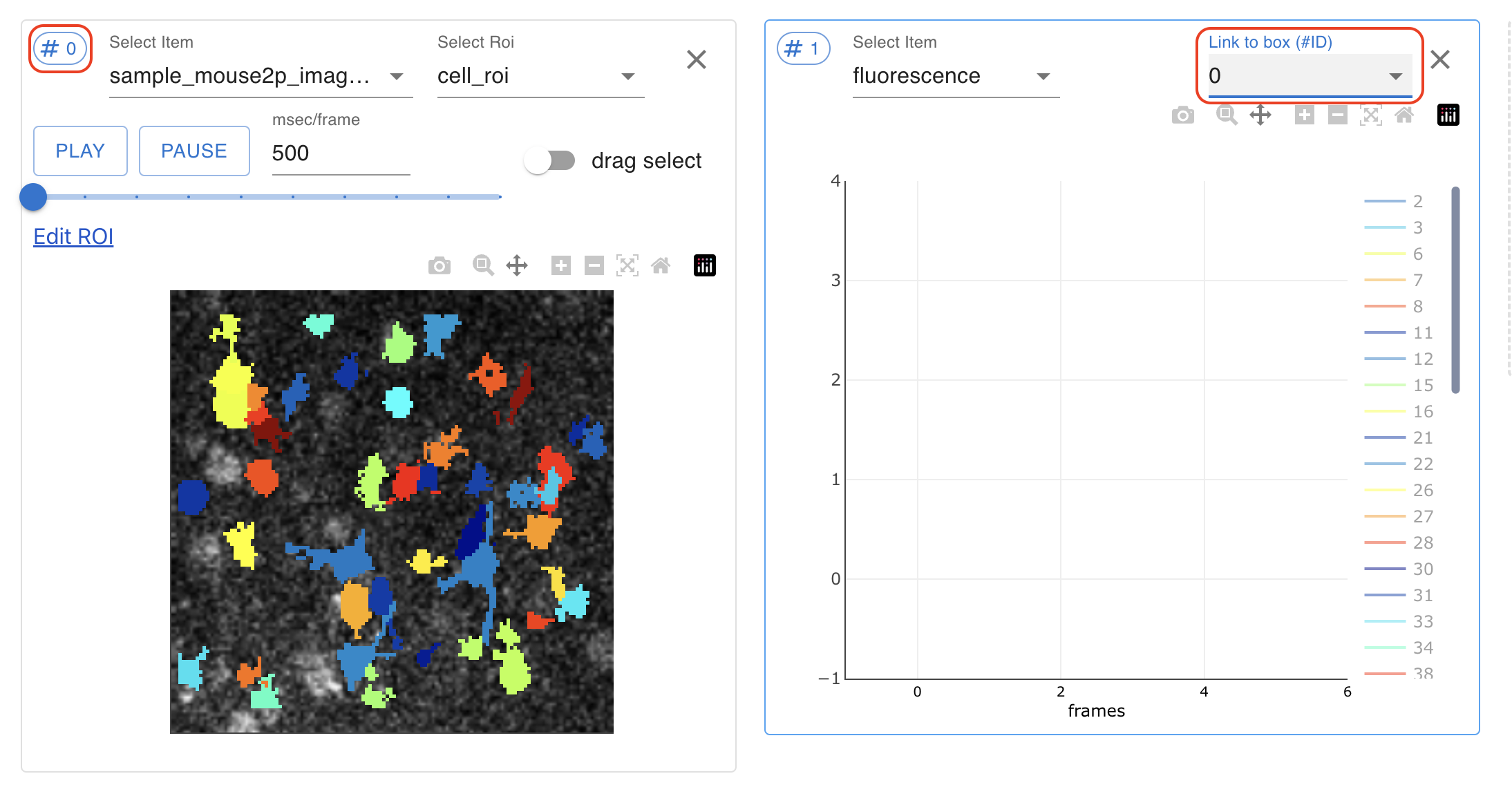Select Zoom tool above ROI image
The image size is (1512, 785).
click(x=483, y=265)
